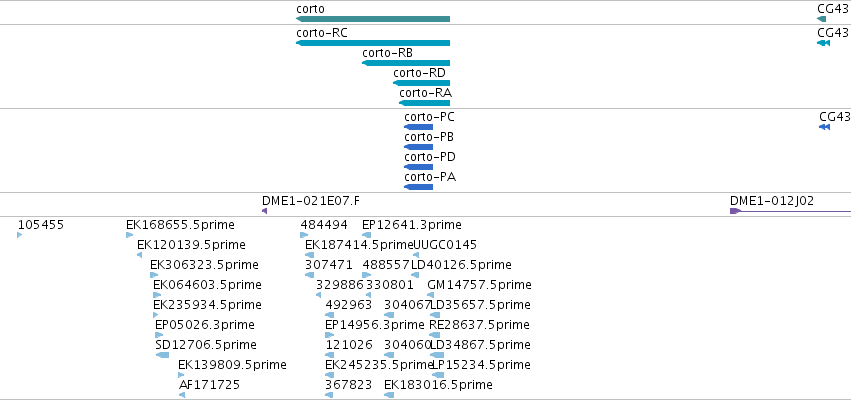This screenshot has height=400, width=851.
Task: Click the EK120139.5prime label
Action: pyautogui.click(x=191, y=245)
